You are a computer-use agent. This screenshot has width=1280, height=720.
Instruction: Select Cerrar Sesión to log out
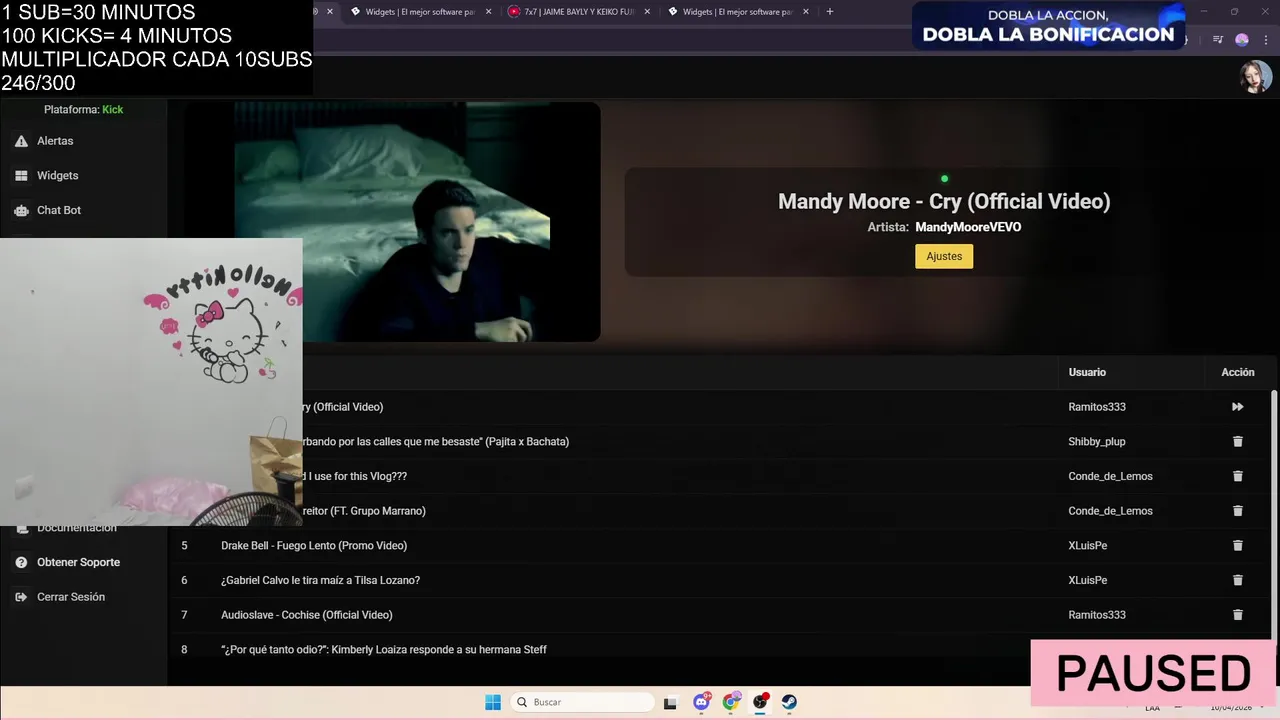click(x=70, y=597)
